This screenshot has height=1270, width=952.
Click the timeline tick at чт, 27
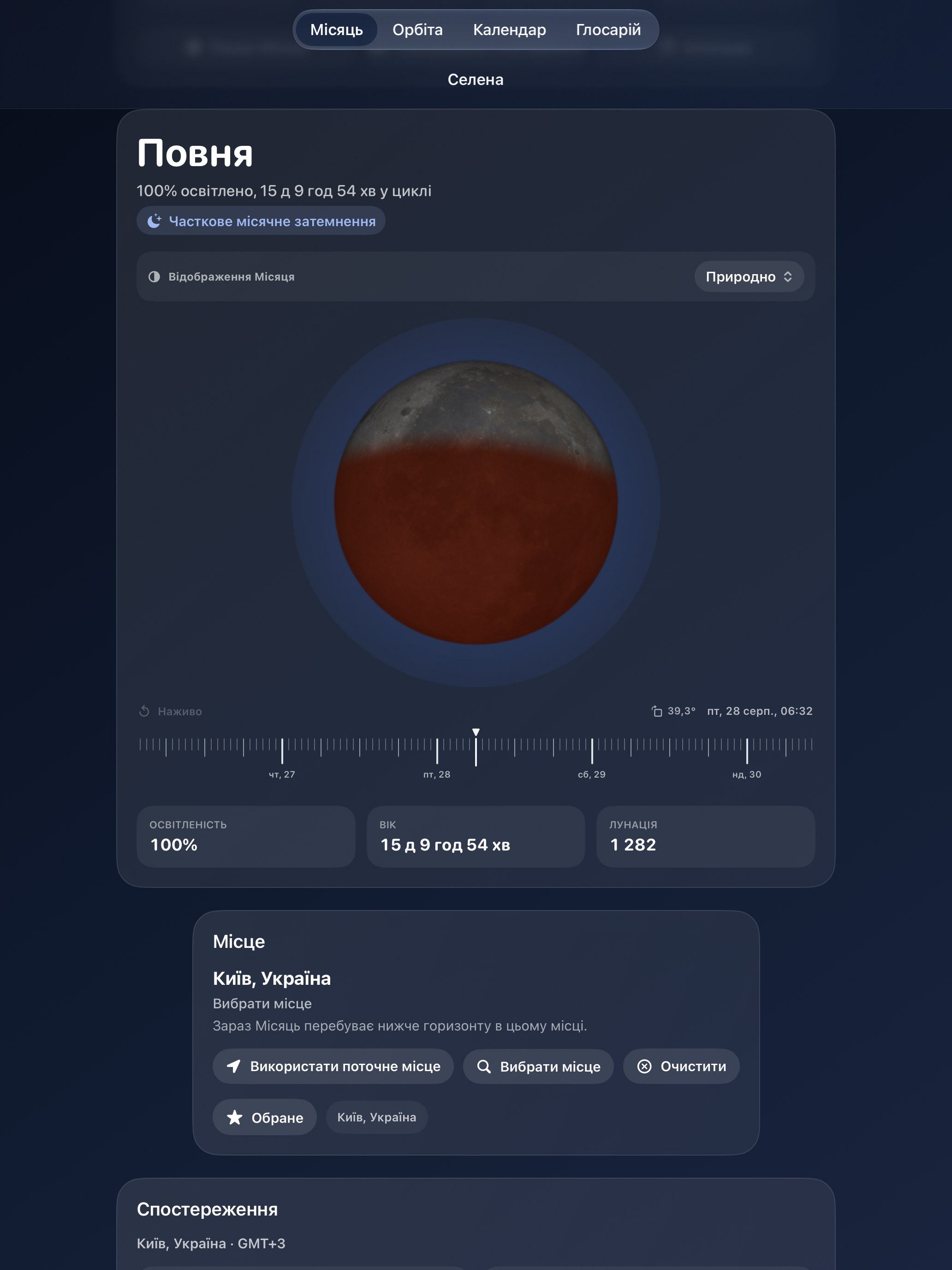(x=282, y=751)
